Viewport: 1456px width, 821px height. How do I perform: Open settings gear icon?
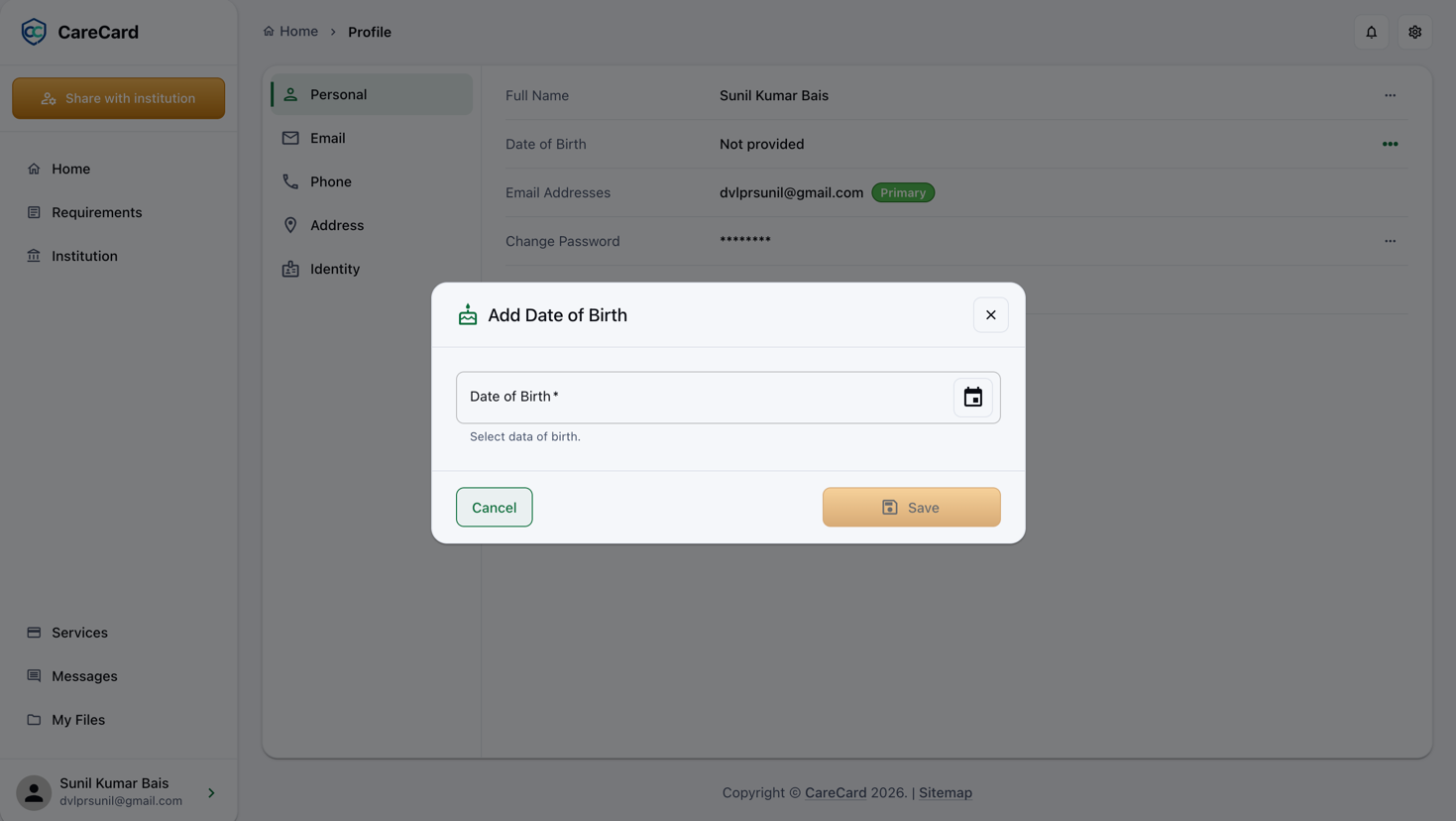tap(1414, 32)
